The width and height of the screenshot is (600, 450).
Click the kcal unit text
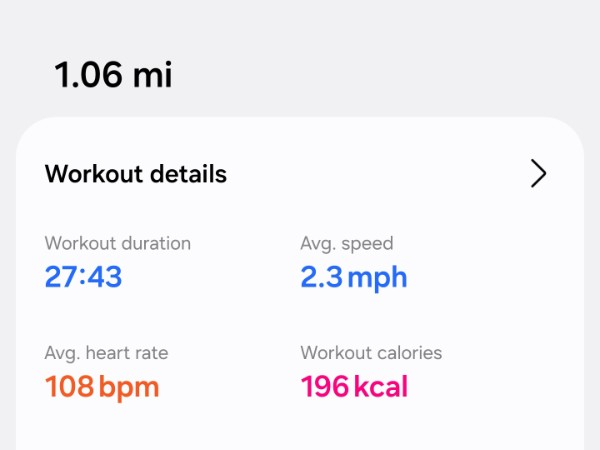tap(380, 386)
